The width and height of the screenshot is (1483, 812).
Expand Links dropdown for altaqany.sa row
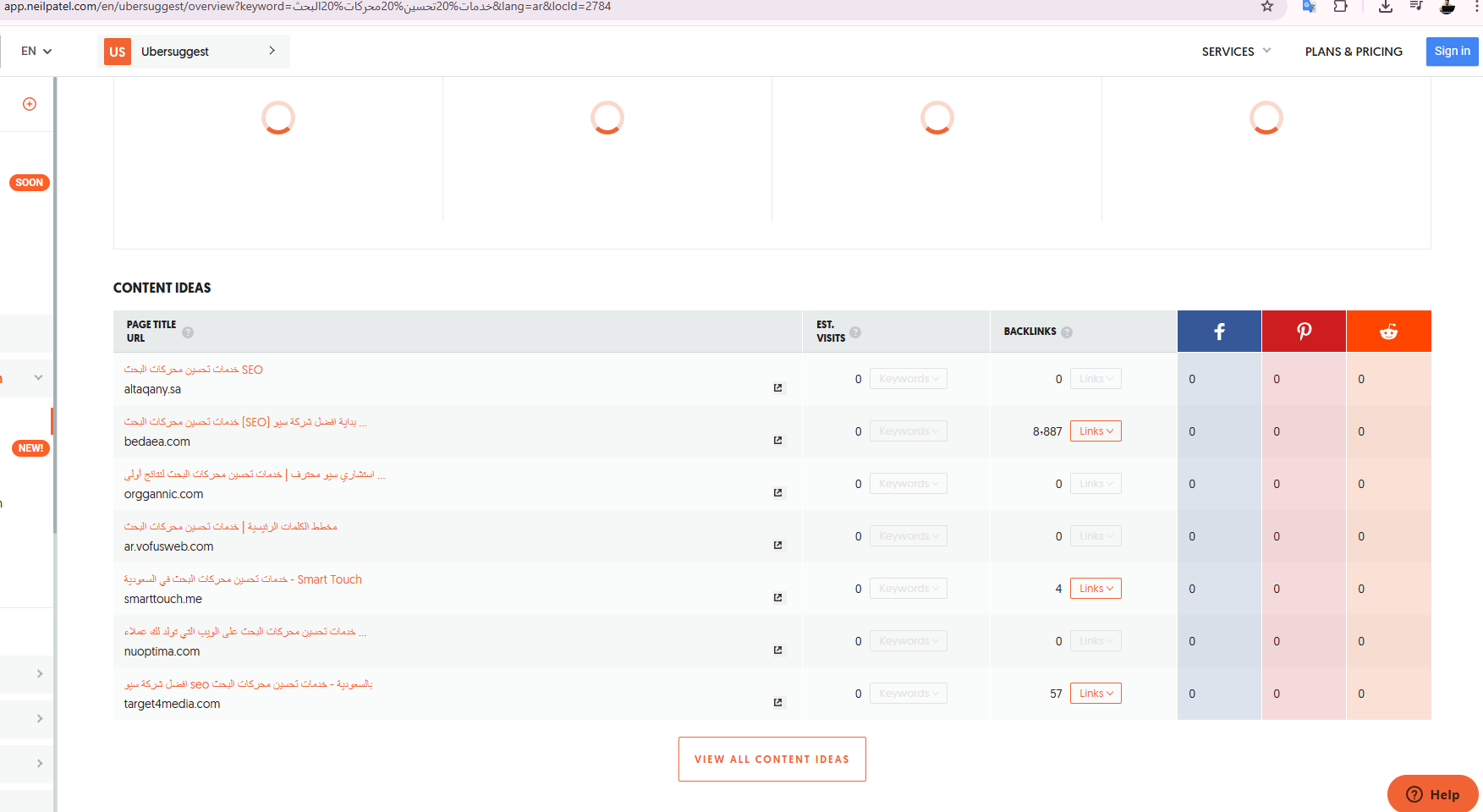pos(1096,379)
